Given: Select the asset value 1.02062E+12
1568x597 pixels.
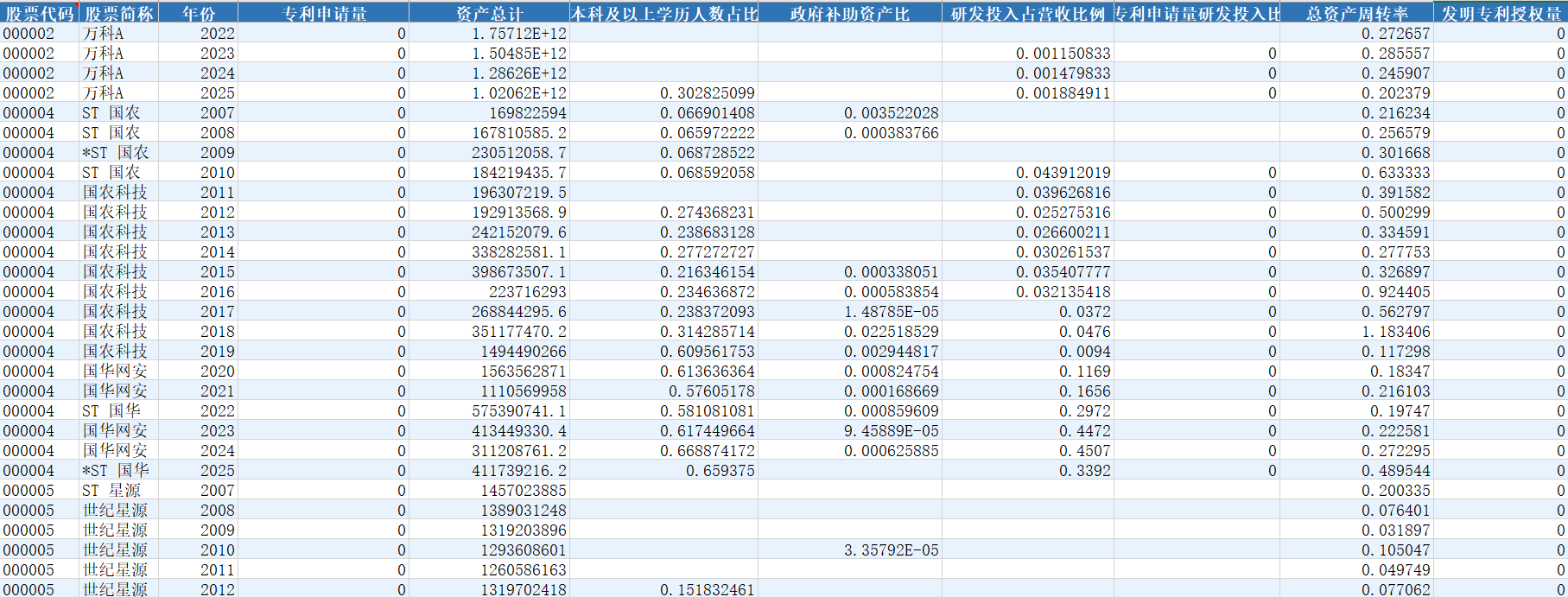Looking at the screenshot, I should click(489, 92).
